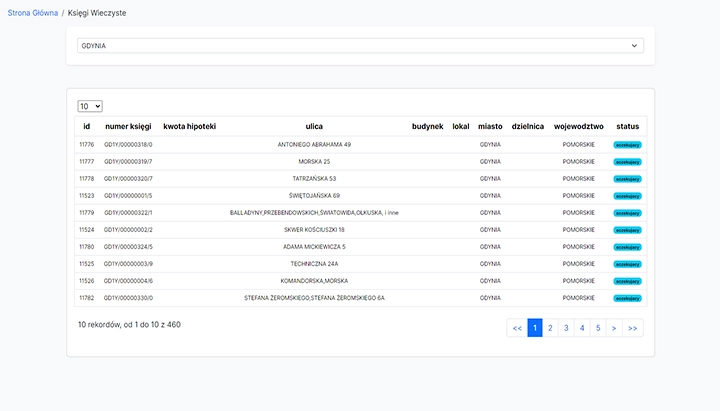Sort by the id column header
This screenshot has height=411, width=720.
[87, 127]
